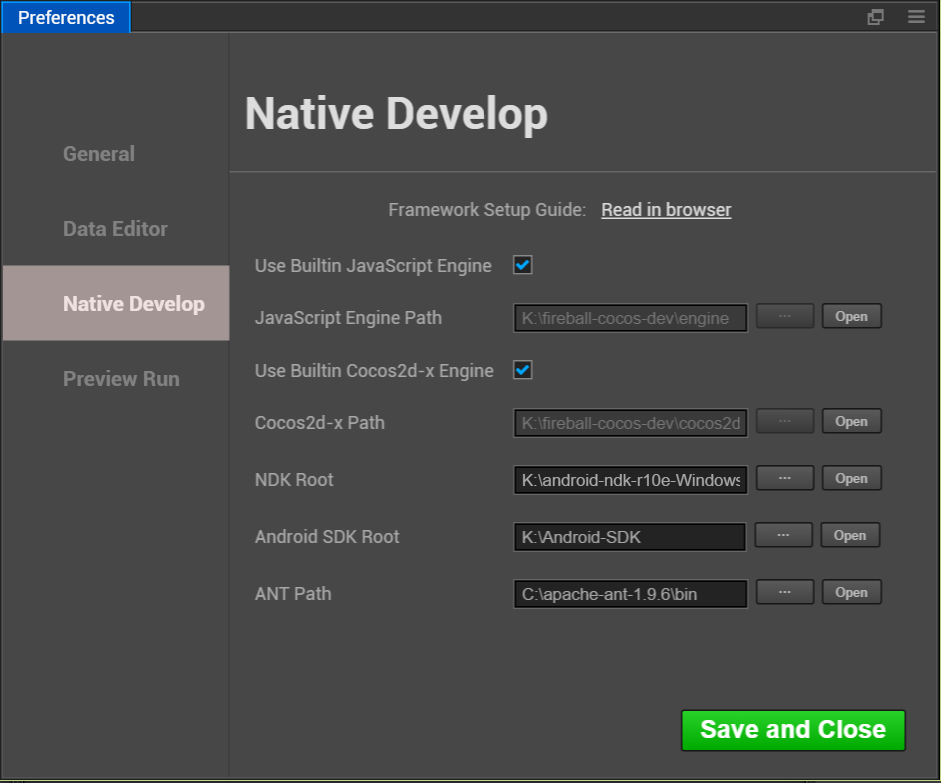Open the browse dialog for NDK Root
This screenshot has height=783, width=941.
coord(784,478)
